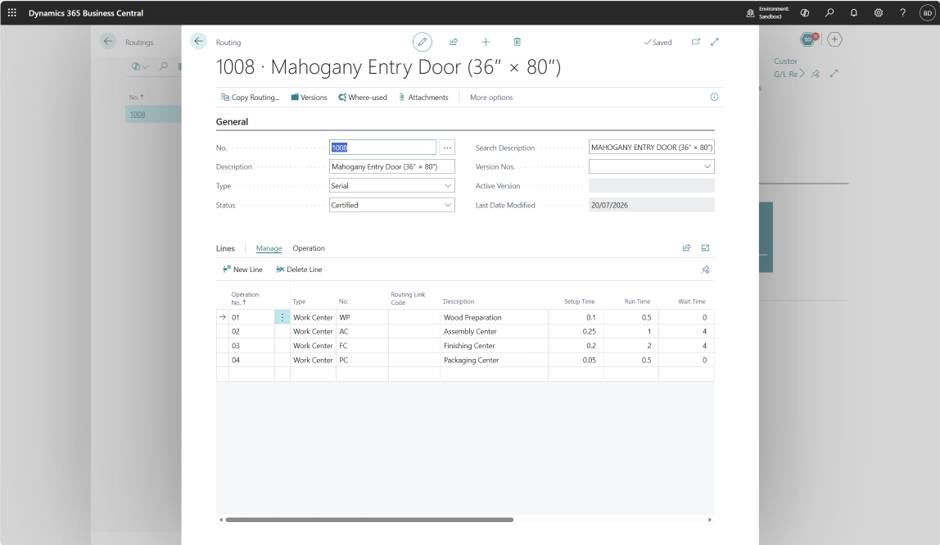This screenshot has height=545, width=940.
Task: Delete Line from routing lines
Action: coord(299,270)
